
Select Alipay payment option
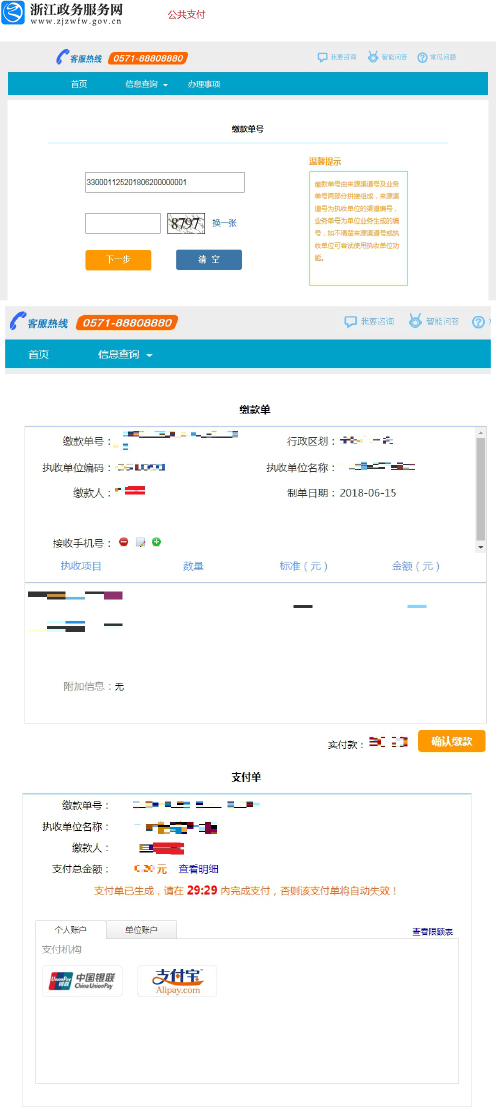coord(177,981)
